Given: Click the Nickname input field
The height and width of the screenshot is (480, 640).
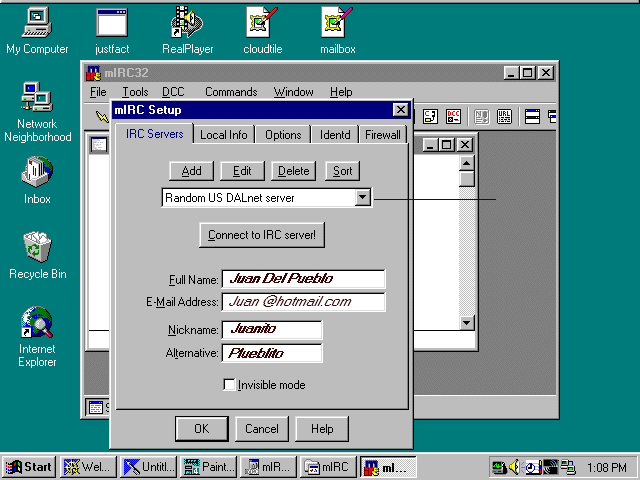Looking at the screenshot, I should 272,329.
